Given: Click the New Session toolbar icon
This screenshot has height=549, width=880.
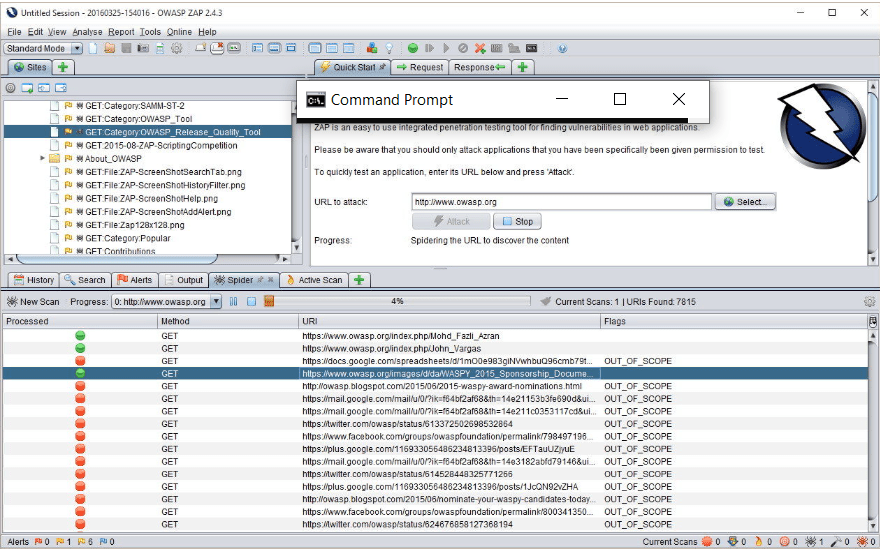Looking at the screenshot, I should (93, 48).
